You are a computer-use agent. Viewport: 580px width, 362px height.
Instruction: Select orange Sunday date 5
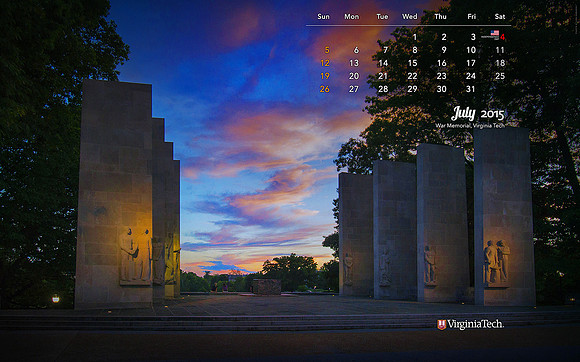point(327,50)
